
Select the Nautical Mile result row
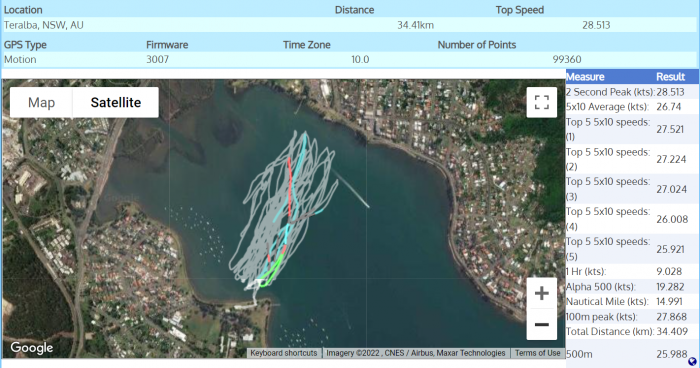(x=632, y=301)
